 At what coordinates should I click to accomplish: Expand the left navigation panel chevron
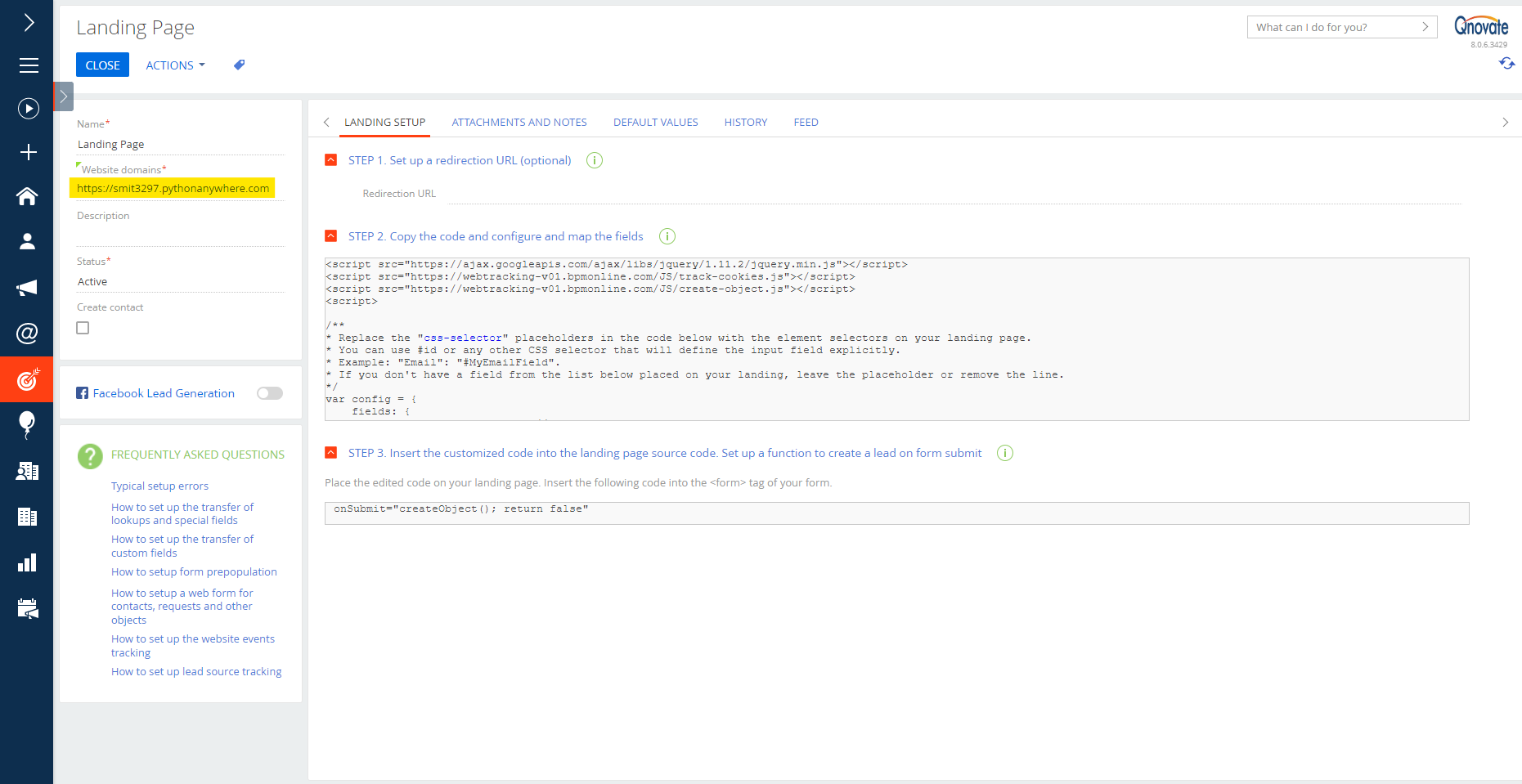click(x=29, y=22)
